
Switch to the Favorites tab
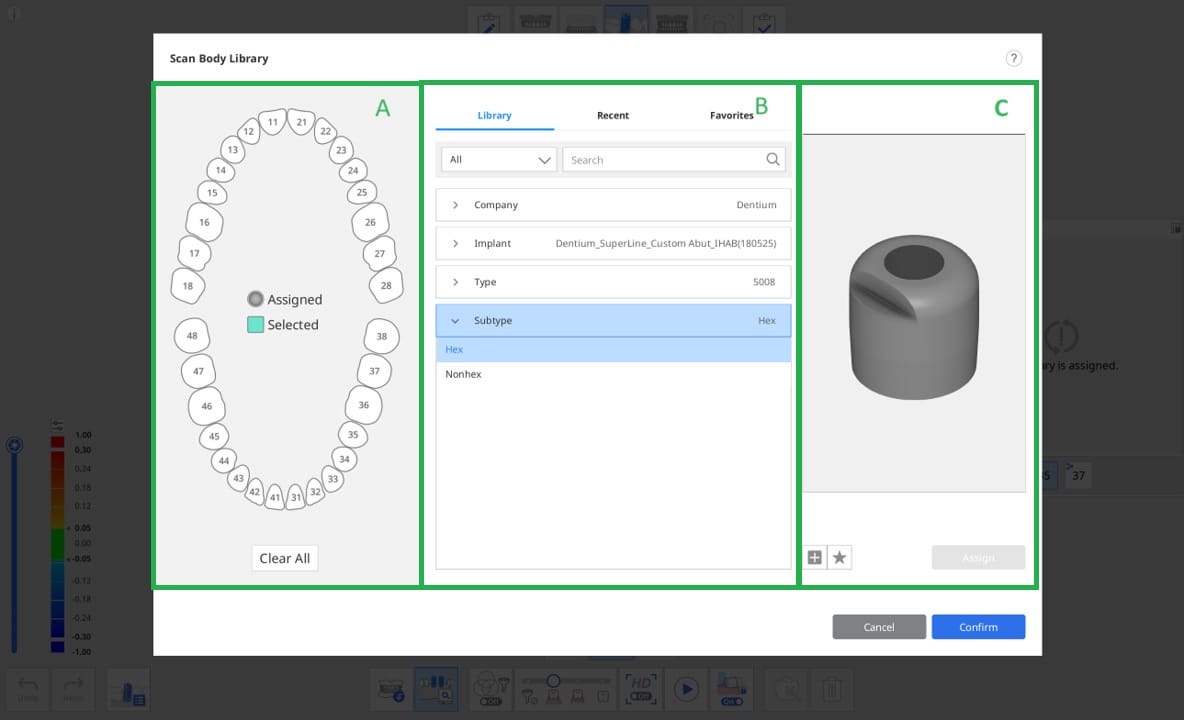(x=731, y=115)
